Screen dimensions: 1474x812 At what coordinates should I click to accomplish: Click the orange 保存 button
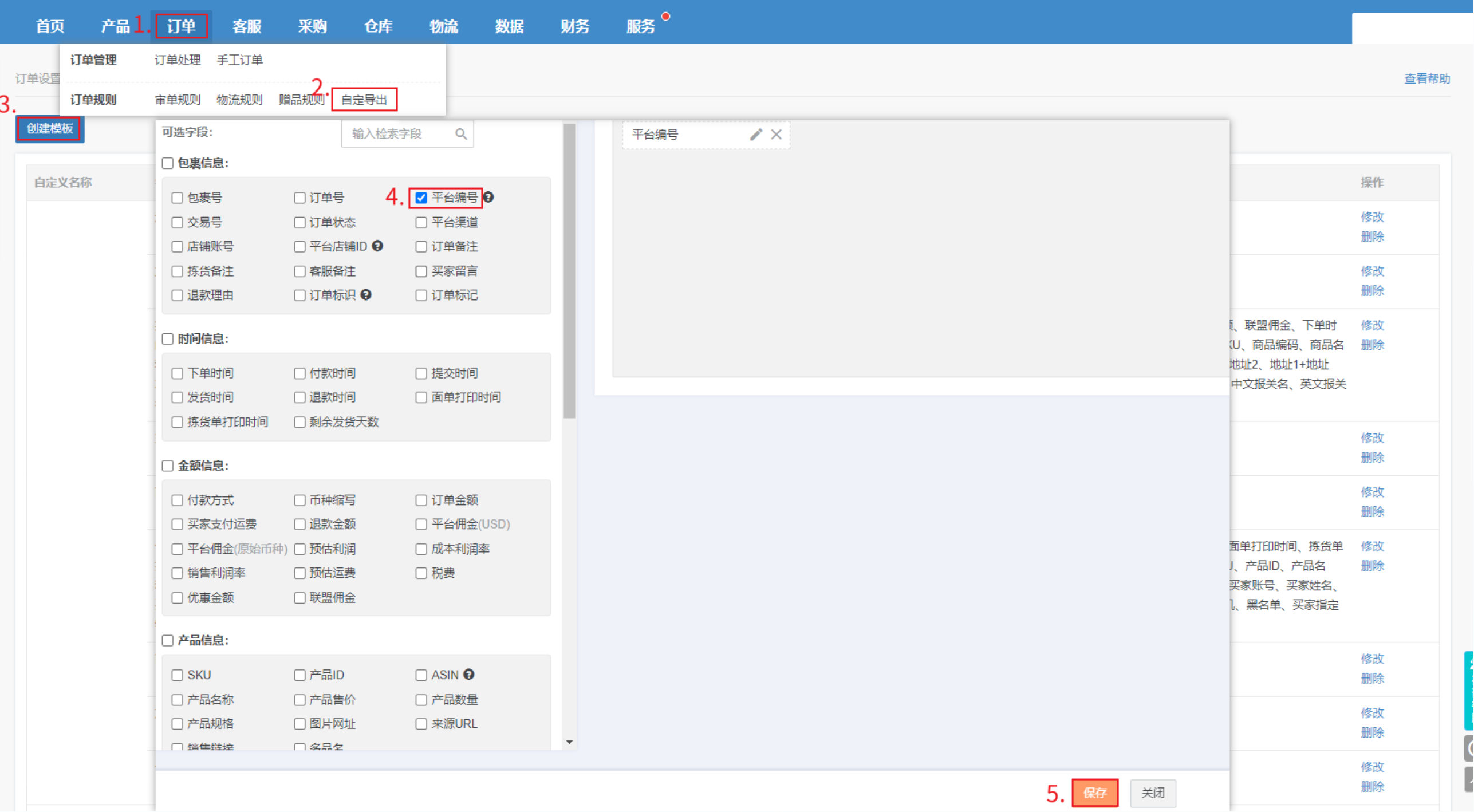(1094, 793)
